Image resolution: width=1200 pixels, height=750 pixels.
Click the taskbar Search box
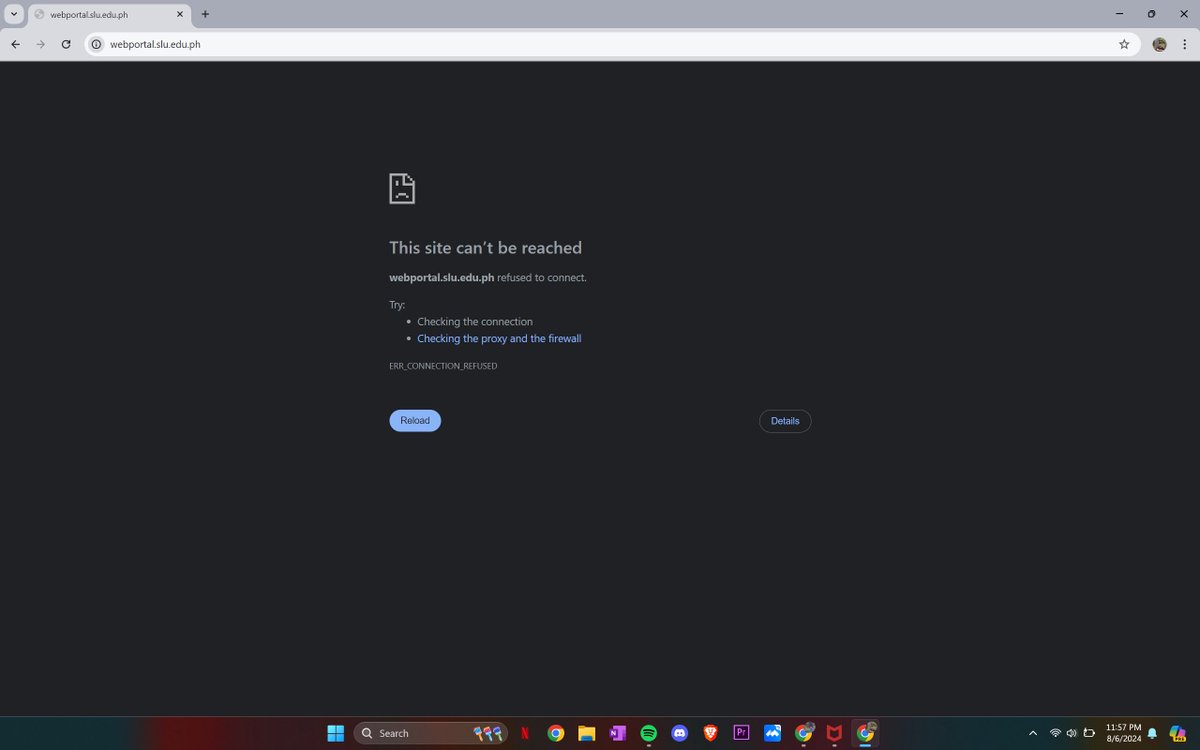pyautogui.click(x=430, y=733)
